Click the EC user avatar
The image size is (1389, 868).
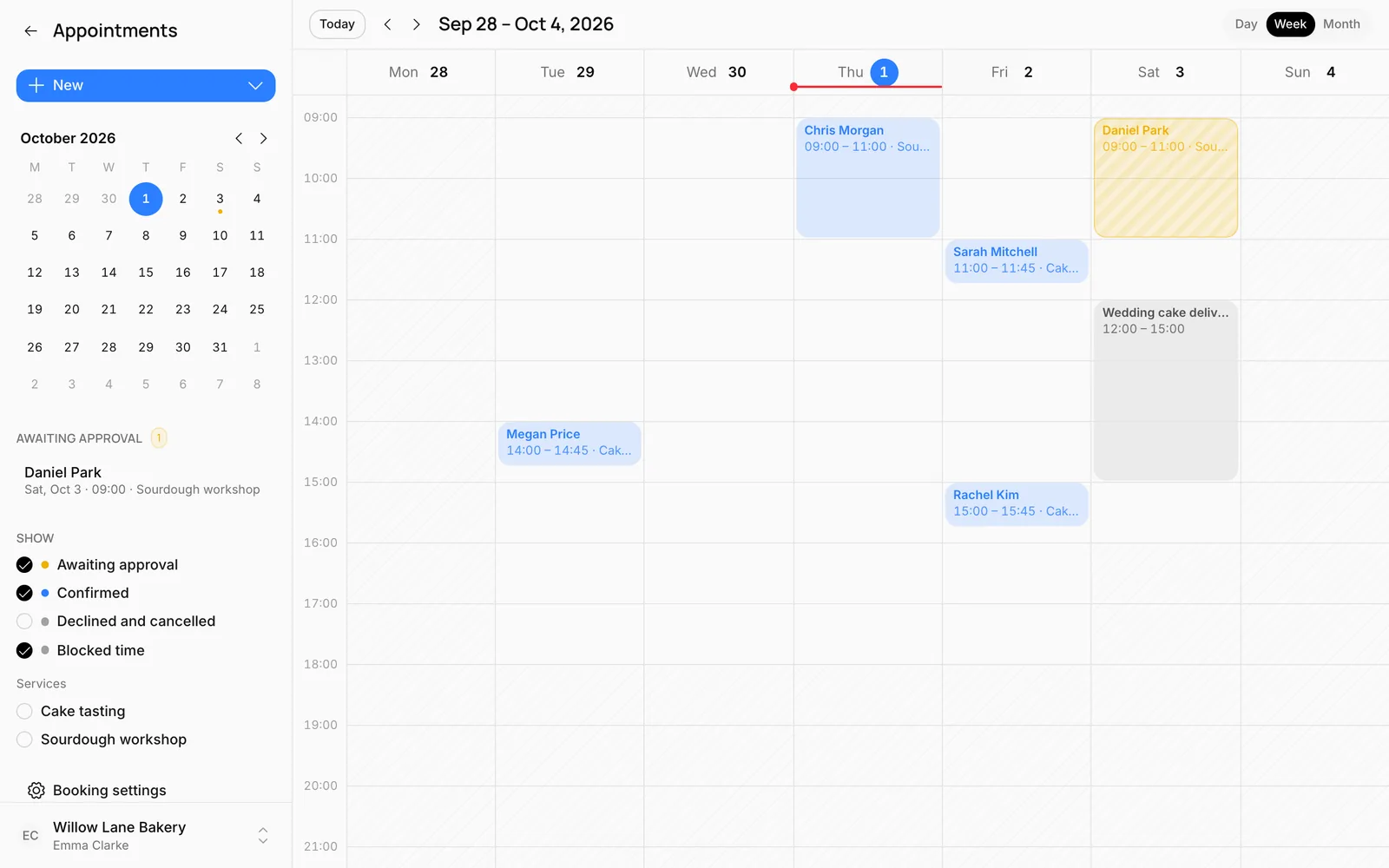30,836
